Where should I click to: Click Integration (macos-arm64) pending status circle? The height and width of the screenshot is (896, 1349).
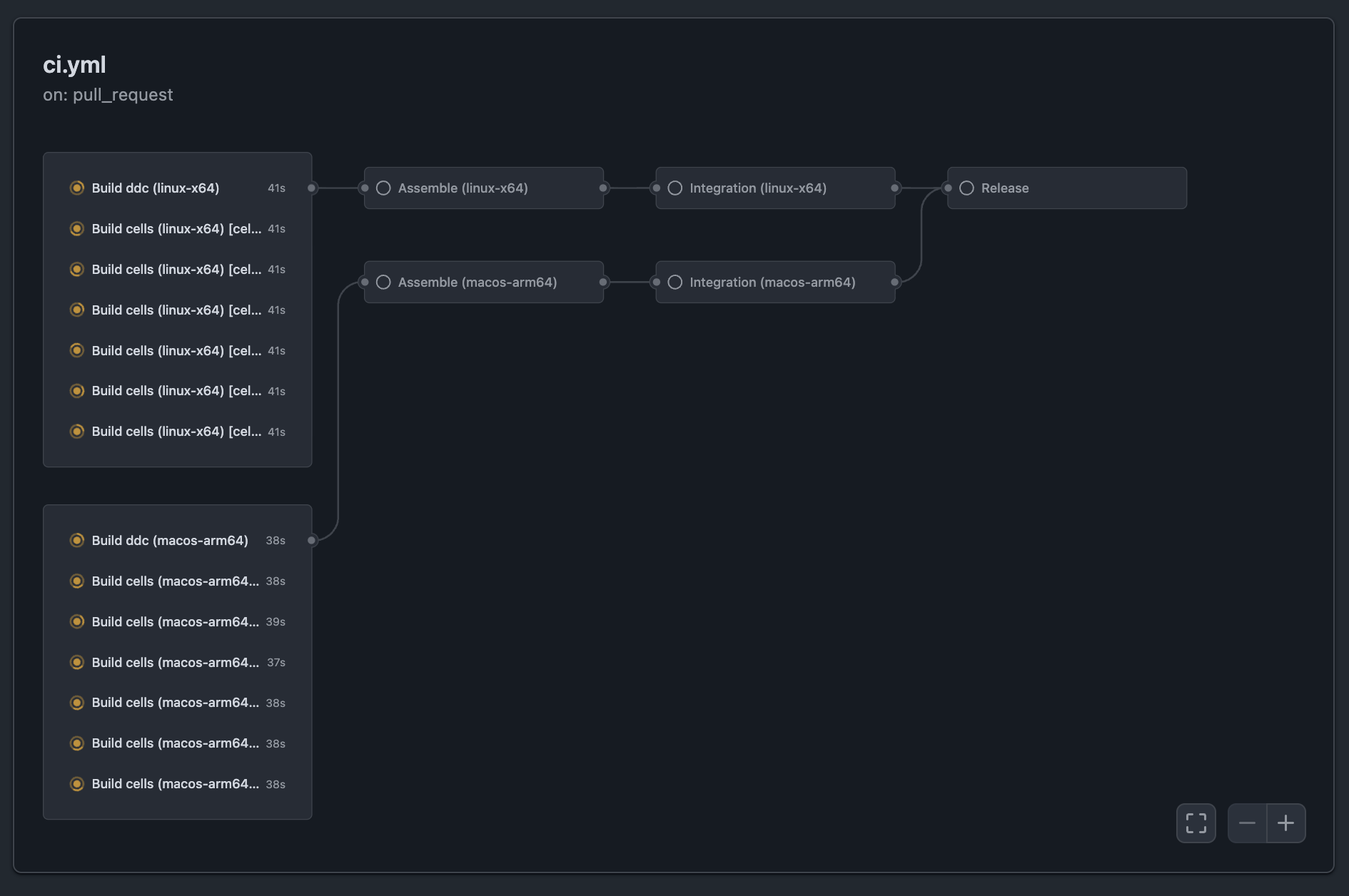click(674, 282)
